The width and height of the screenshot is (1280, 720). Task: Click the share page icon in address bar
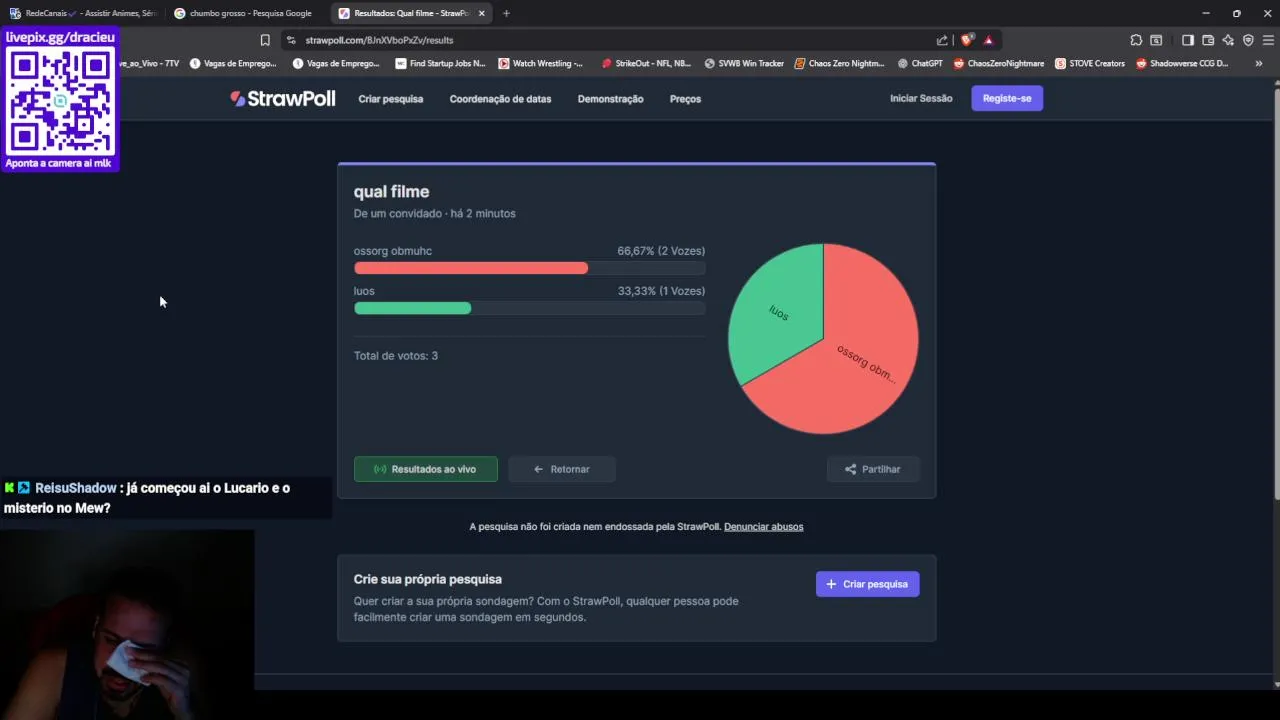coord(942,40)
